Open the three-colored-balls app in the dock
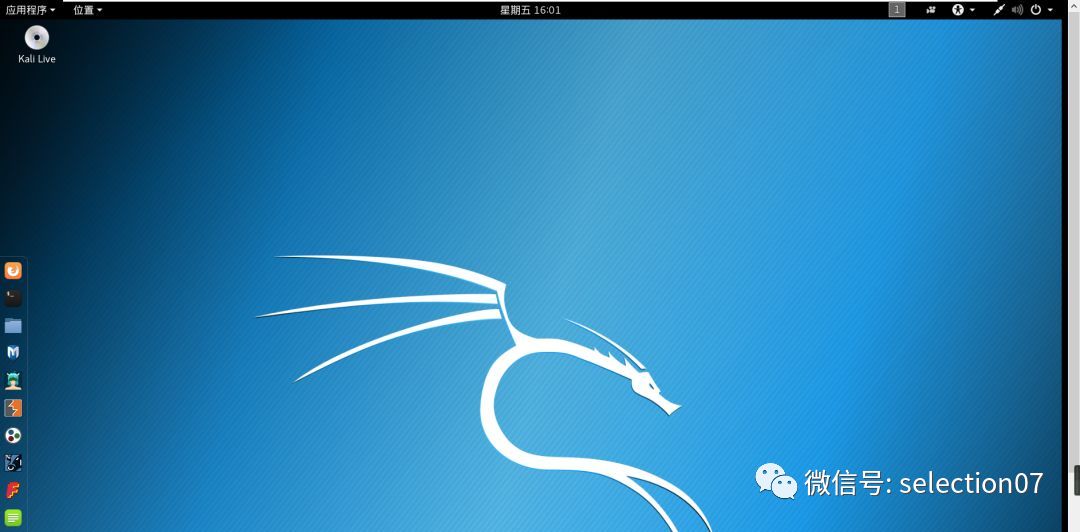This screenshot has height=532, width=1080. (13, 436)
